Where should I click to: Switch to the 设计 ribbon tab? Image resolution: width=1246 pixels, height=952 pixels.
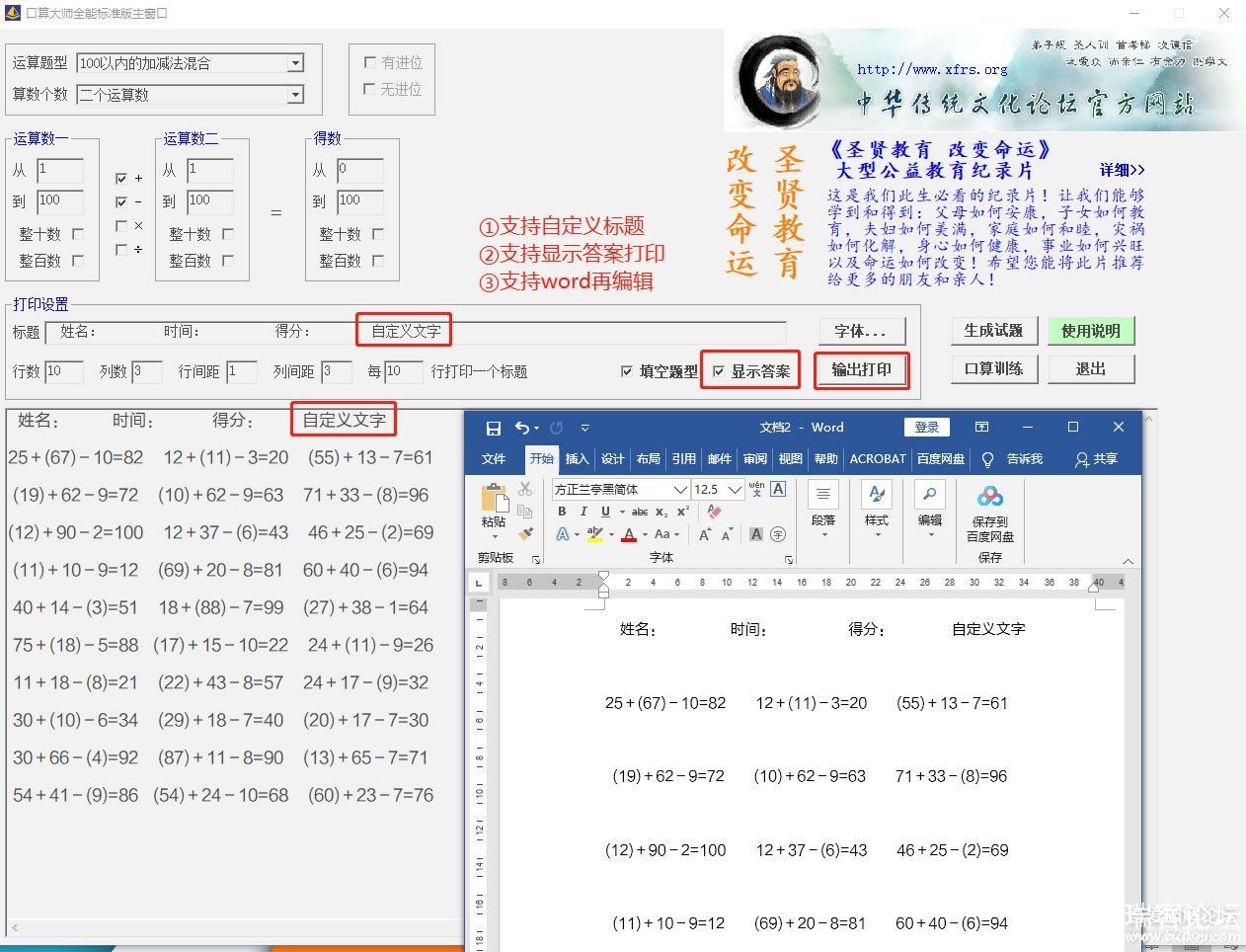coord(613,459)
